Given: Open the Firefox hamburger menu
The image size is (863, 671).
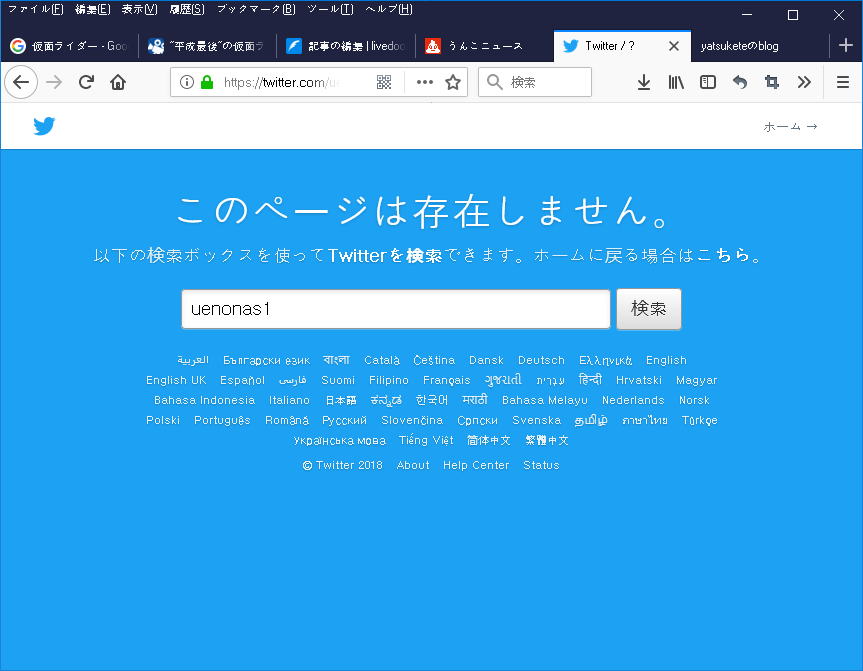Looking at the screenshot, I should pyautogui.click(x=843, y=82).
